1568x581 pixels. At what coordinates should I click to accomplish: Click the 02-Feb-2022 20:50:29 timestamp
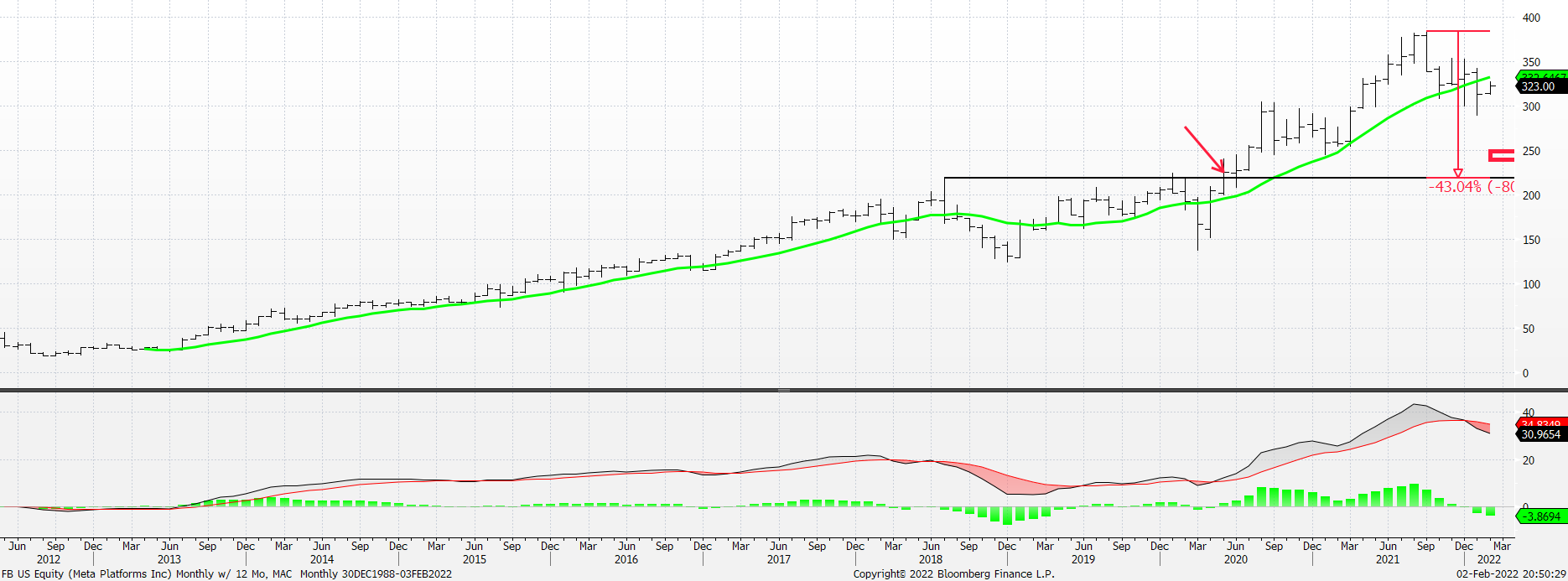(1511, 574)
